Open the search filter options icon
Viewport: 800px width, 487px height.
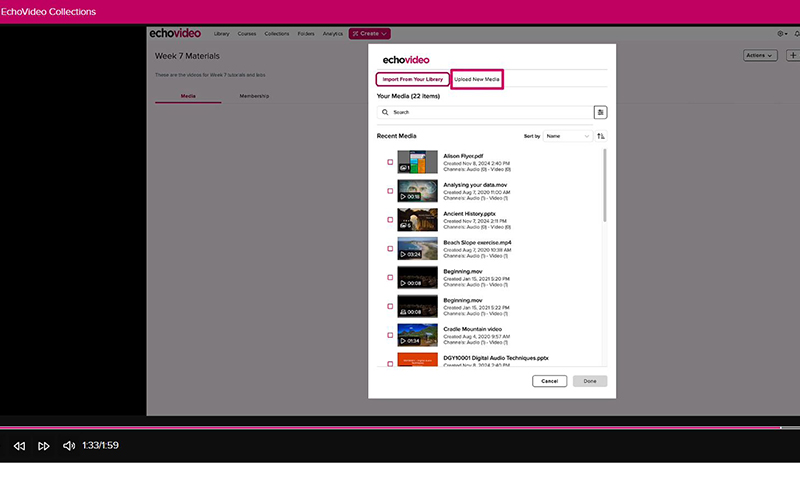coord(600,113)
